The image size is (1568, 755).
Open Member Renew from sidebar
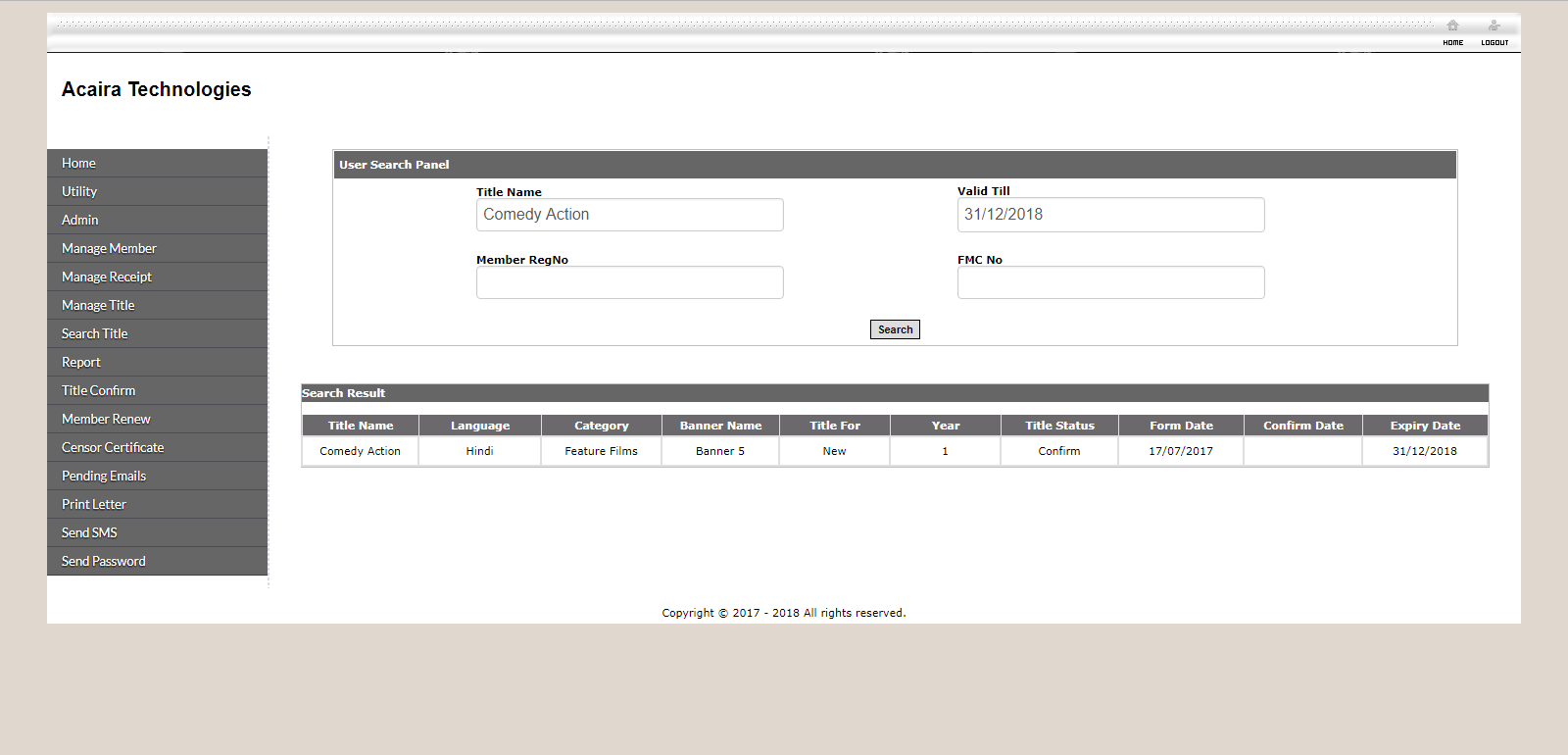tap(106, 420)
